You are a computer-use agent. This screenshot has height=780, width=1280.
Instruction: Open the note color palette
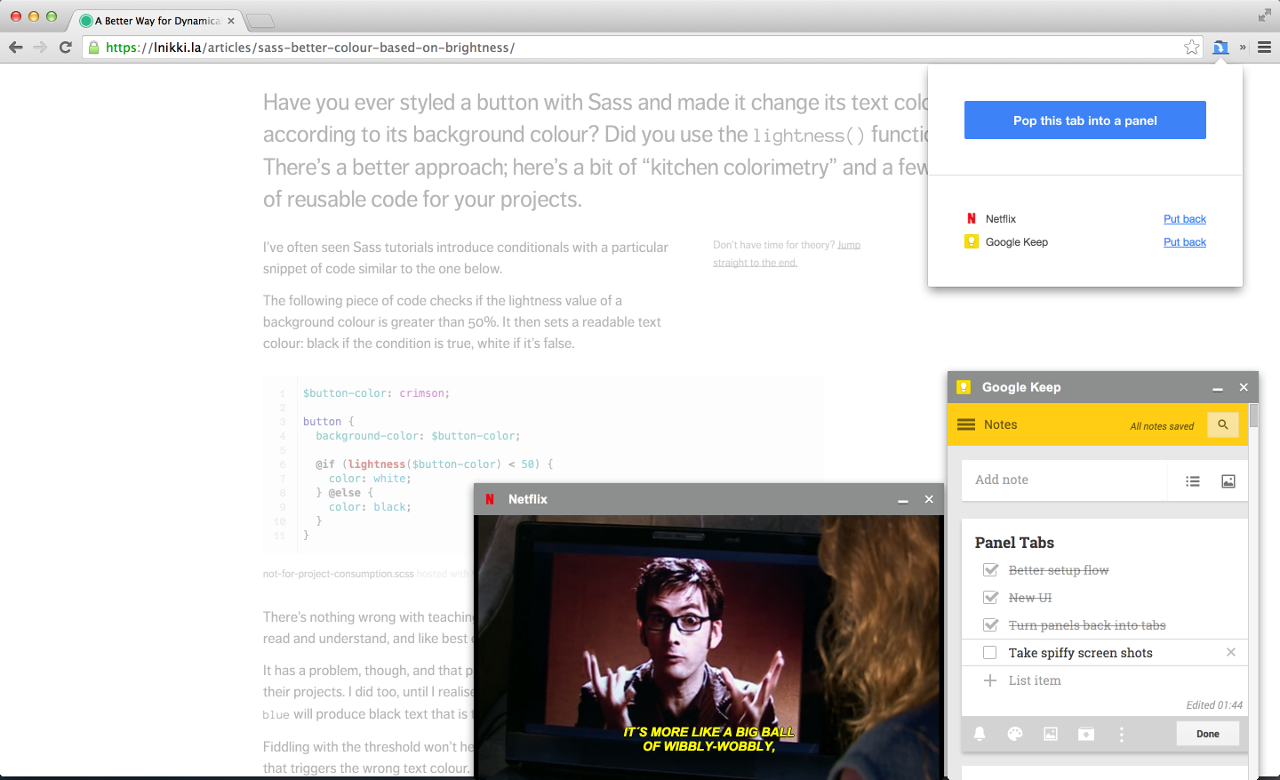pyautogui.click(x=1014, y=733)
